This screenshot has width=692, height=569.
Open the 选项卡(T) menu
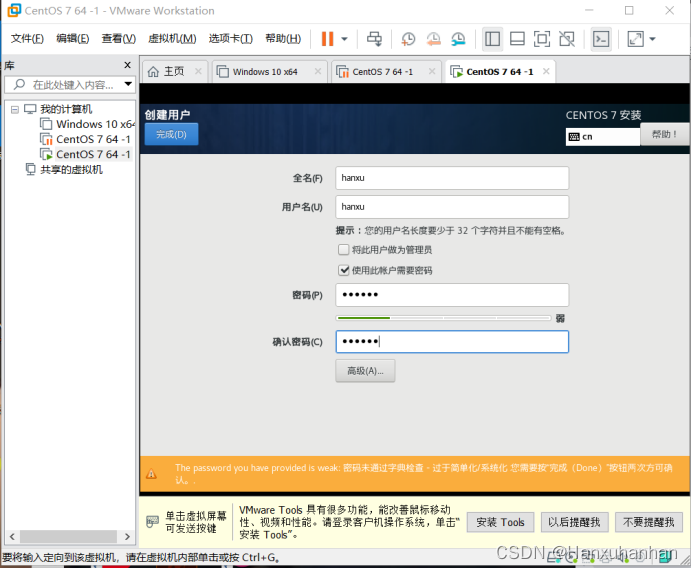(x=231, y=39)
